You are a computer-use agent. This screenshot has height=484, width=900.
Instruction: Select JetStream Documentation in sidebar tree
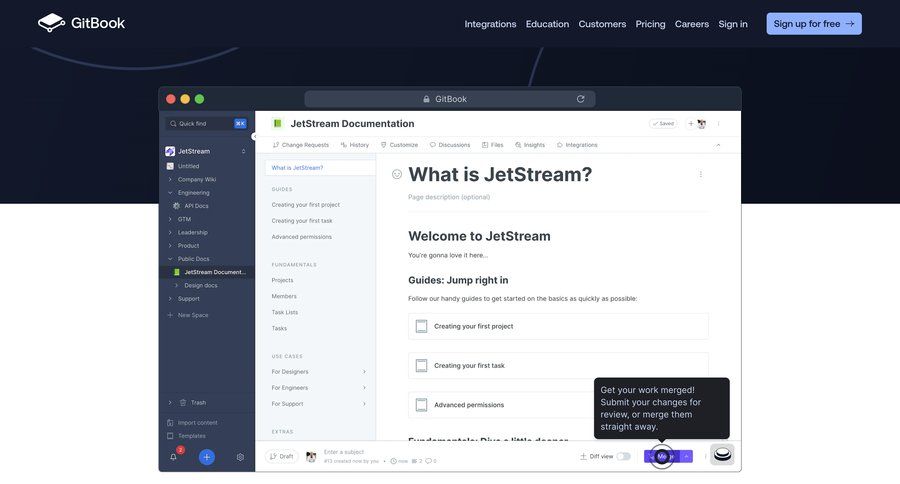pyautogui.click(x=213, y=272)
